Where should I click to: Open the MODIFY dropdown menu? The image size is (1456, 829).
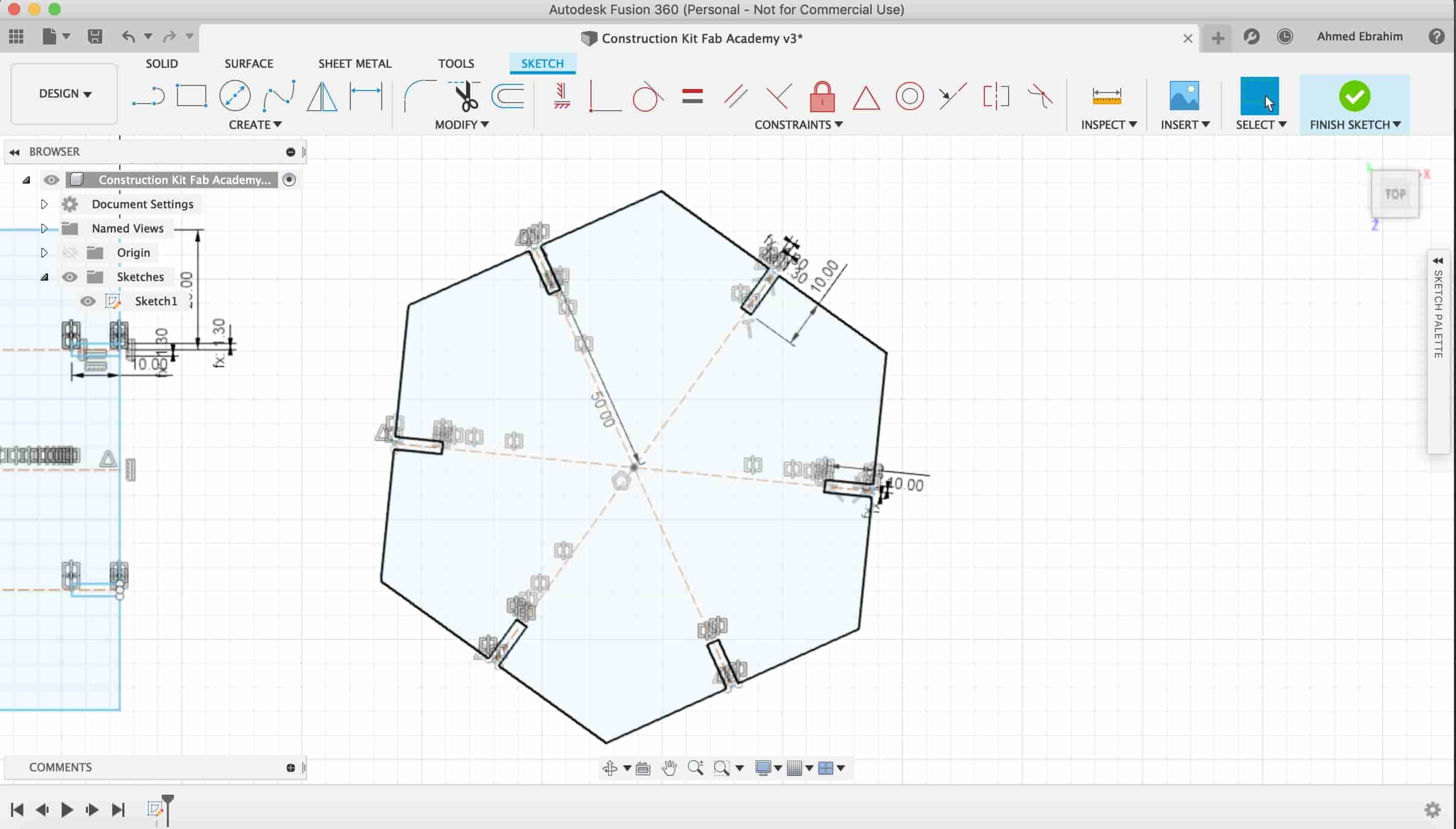point(462,125)
